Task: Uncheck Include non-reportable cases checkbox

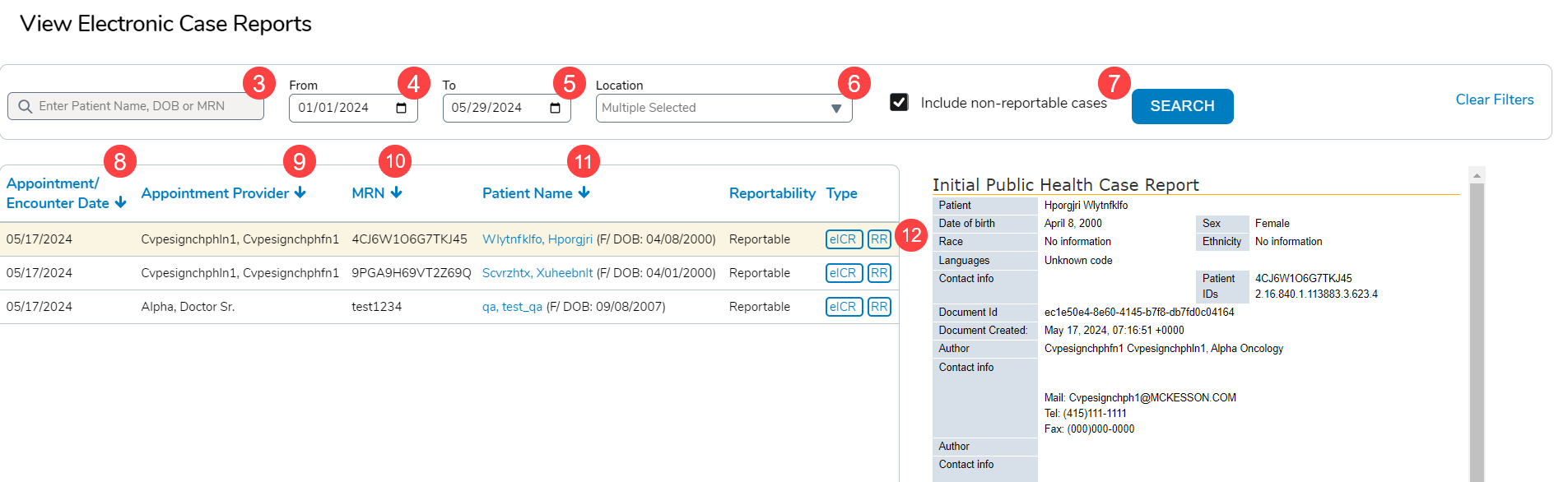Action: coord(899,102)
